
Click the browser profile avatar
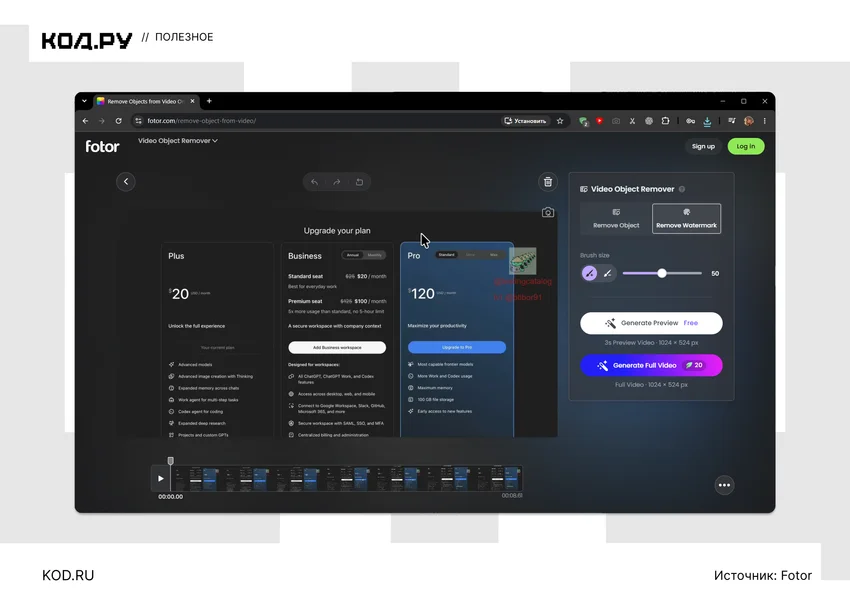pos(749,121)
